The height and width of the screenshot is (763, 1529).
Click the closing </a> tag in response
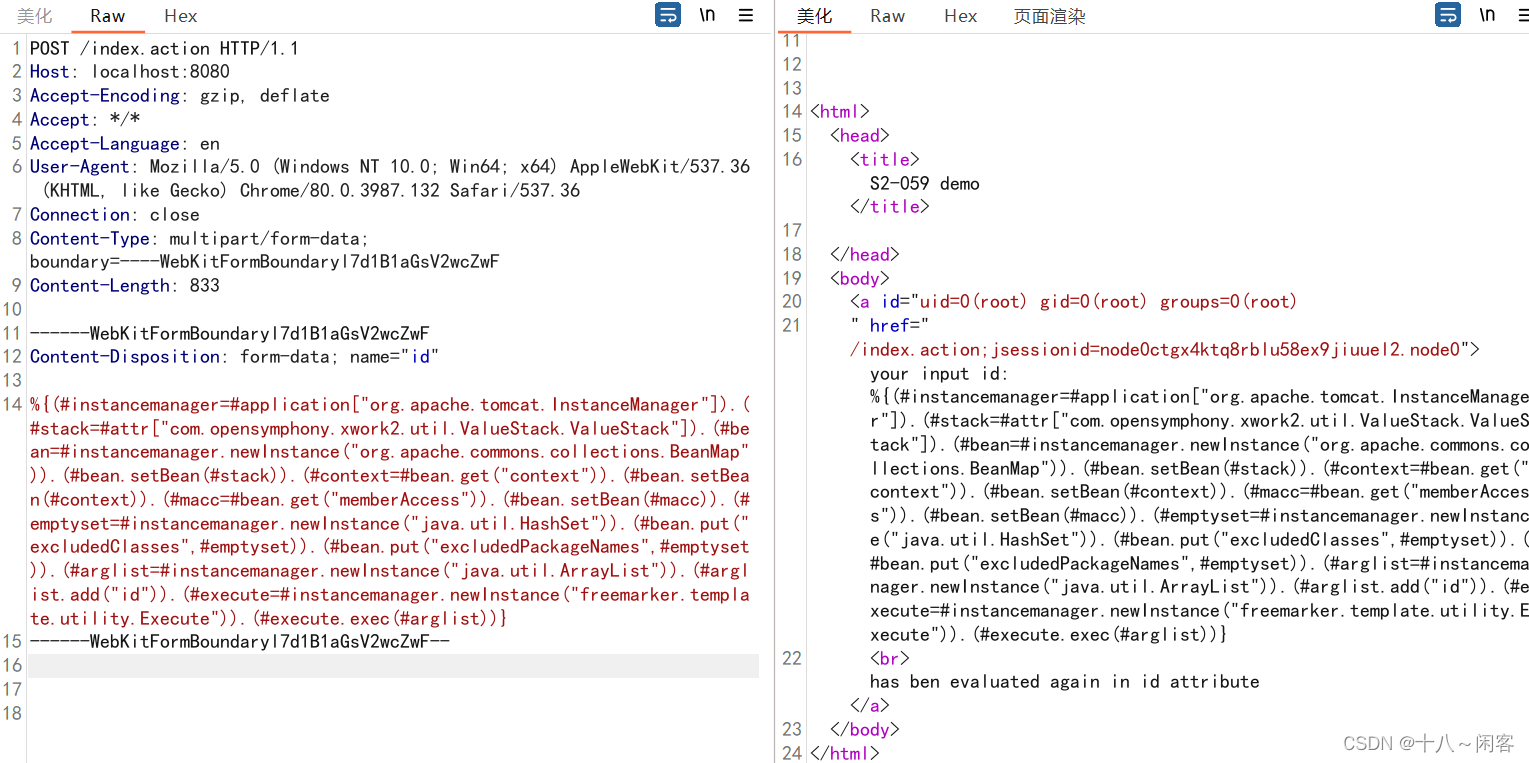tap(870, 706)
